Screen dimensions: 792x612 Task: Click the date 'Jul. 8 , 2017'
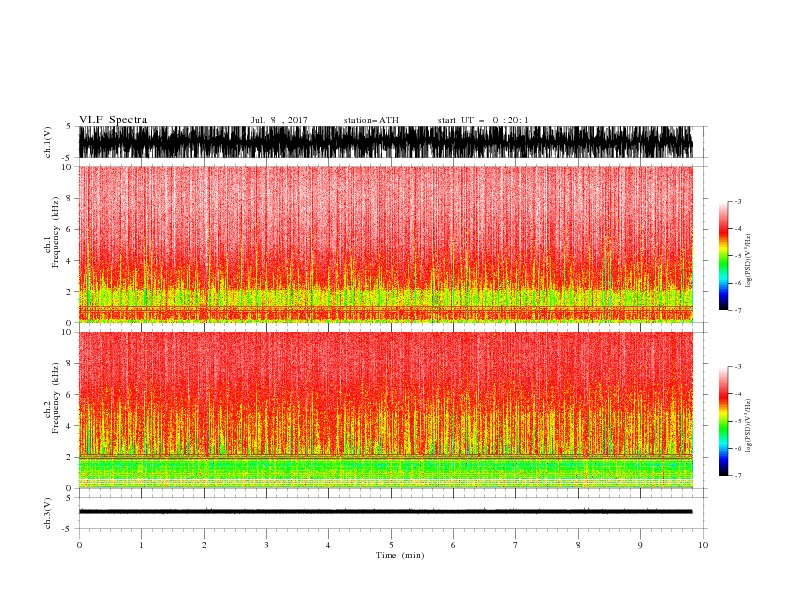tap(279, 120)
